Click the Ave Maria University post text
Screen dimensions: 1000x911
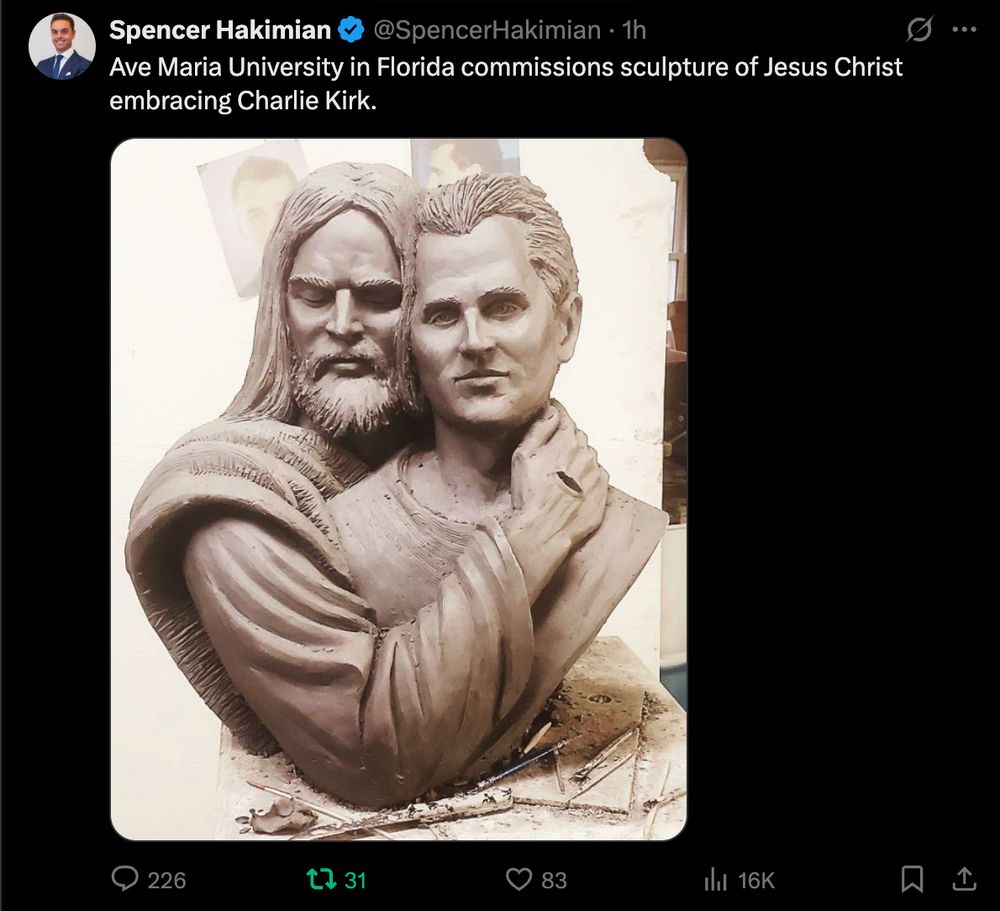coord(506,84)
